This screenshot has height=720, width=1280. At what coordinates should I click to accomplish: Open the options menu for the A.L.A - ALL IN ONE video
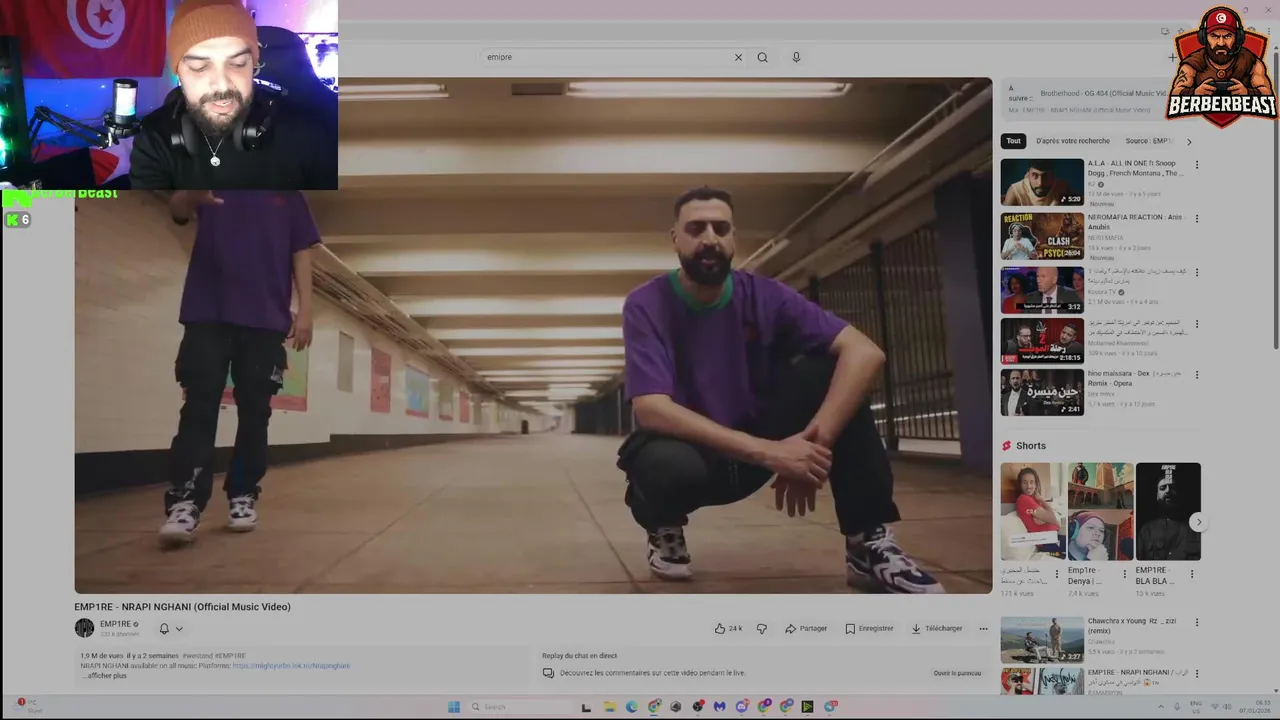(1196, 165)
